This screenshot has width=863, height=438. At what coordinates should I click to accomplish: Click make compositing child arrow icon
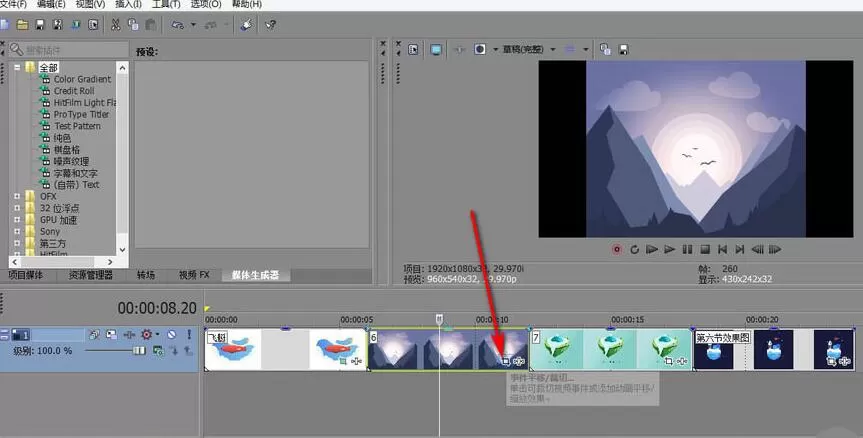[175, 350]
